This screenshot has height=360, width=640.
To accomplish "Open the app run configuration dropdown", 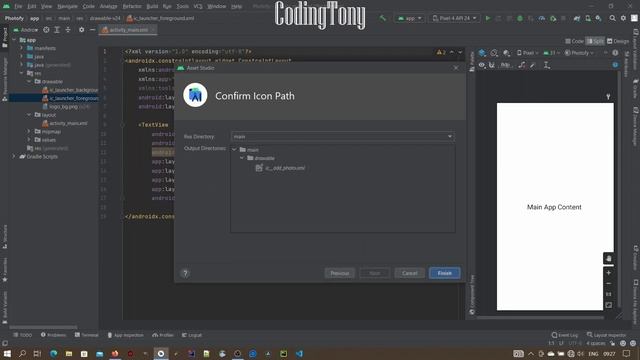I will (409, 18).
